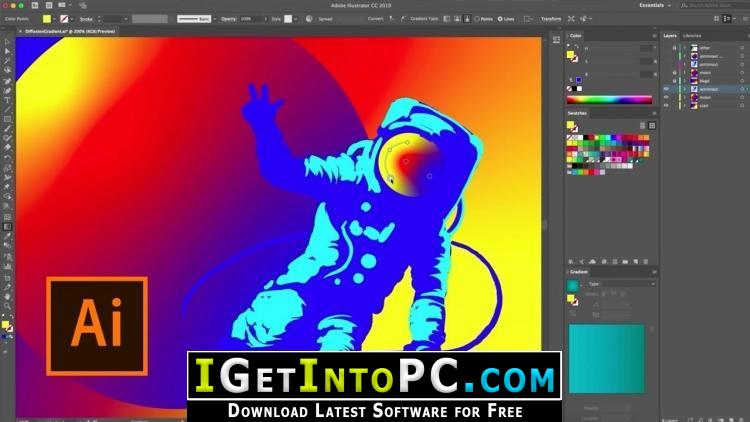The image size is (750, 422).
Task: Select the Eraser tool
Action: tap(7, 148)
